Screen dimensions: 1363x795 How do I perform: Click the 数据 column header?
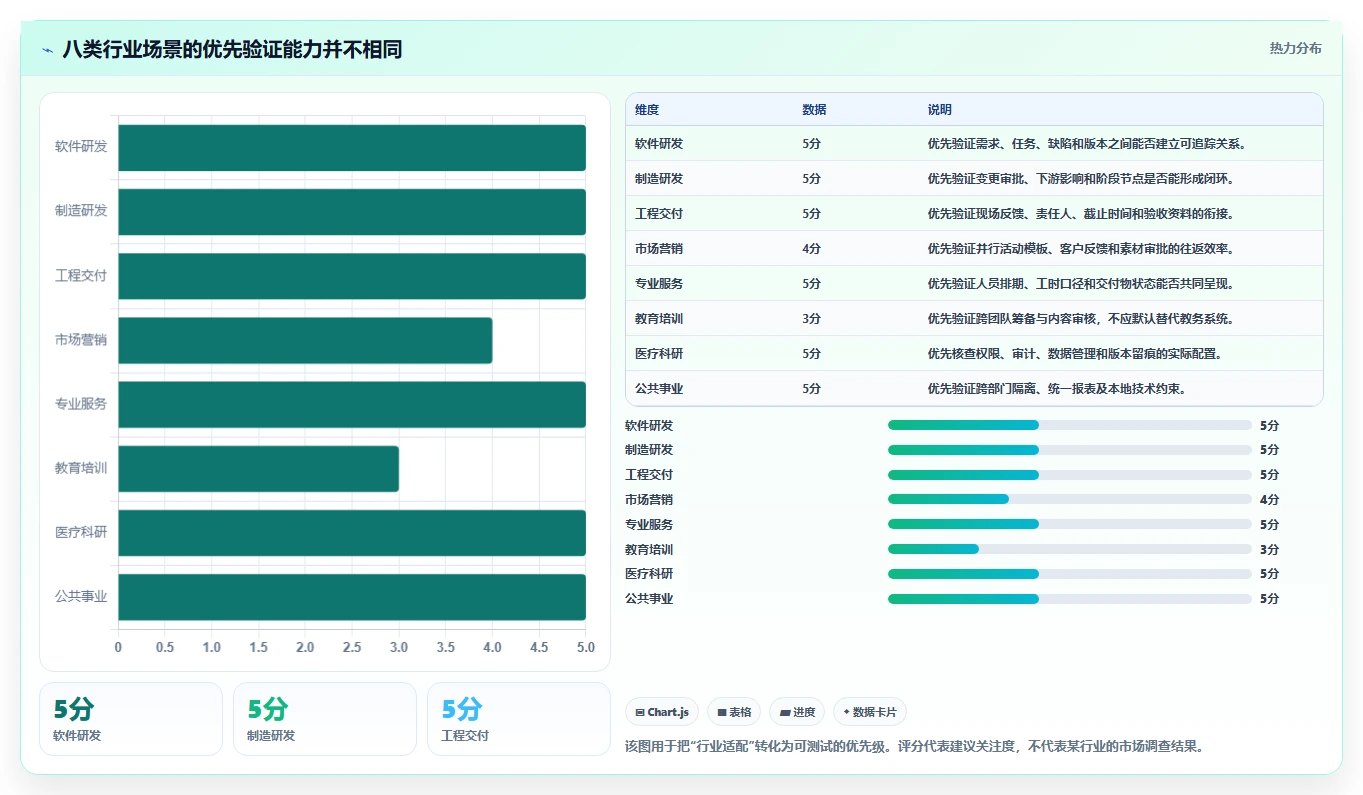[x=814, y=110]
